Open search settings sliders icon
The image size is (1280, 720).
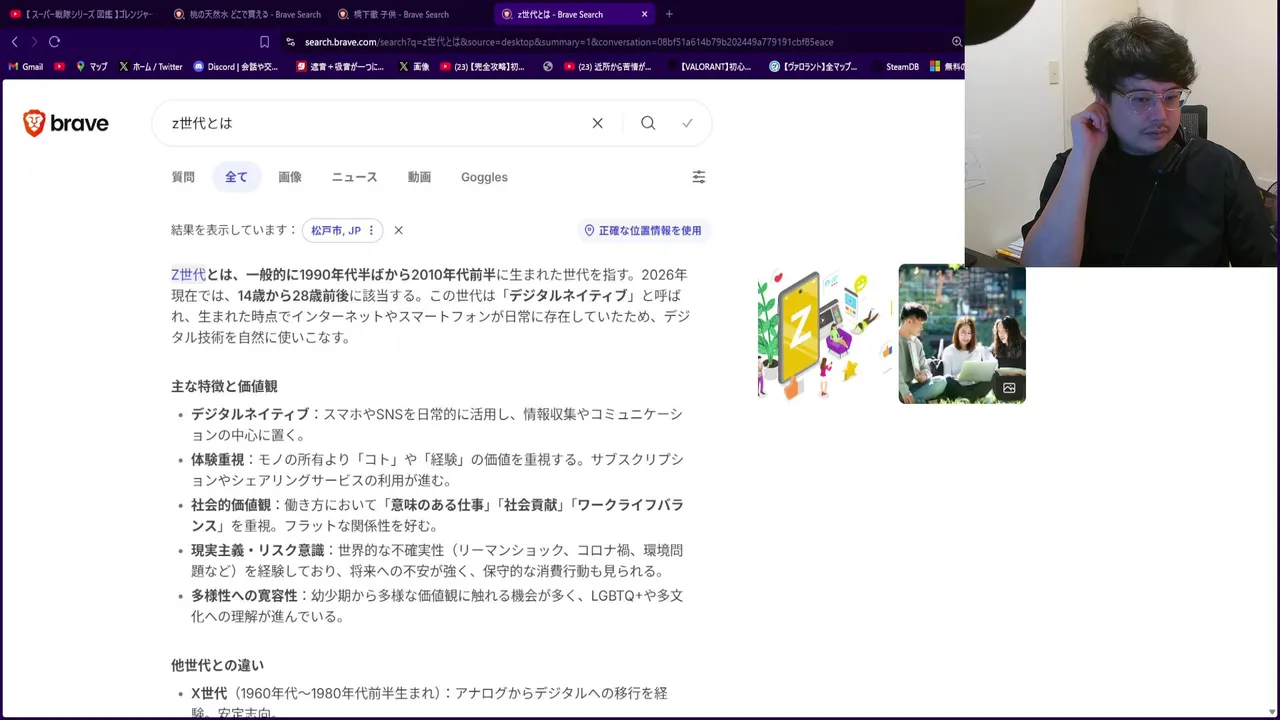(x=699, y=177)
